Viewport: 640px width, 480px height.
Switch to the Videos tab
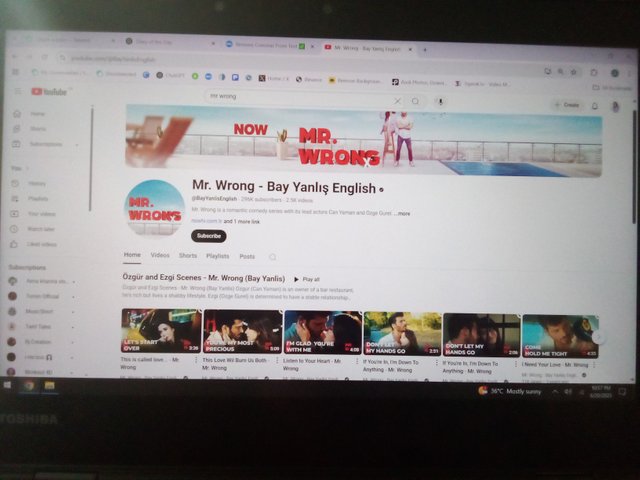[160, 256]
